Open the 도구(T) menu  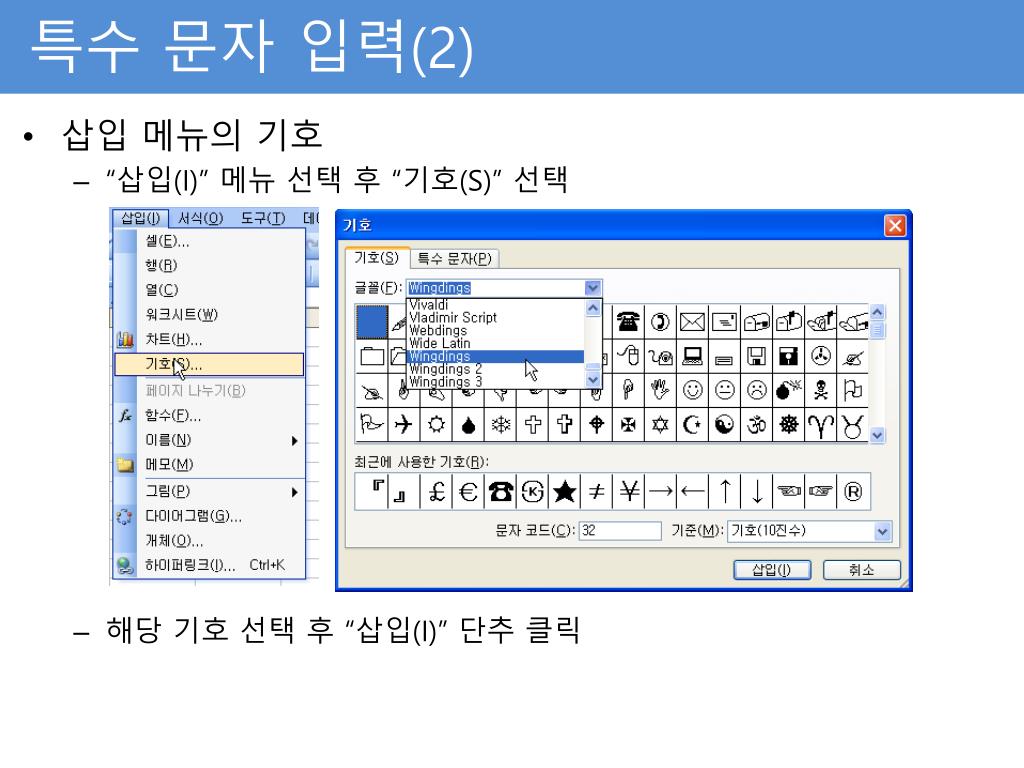pos(263,218)
